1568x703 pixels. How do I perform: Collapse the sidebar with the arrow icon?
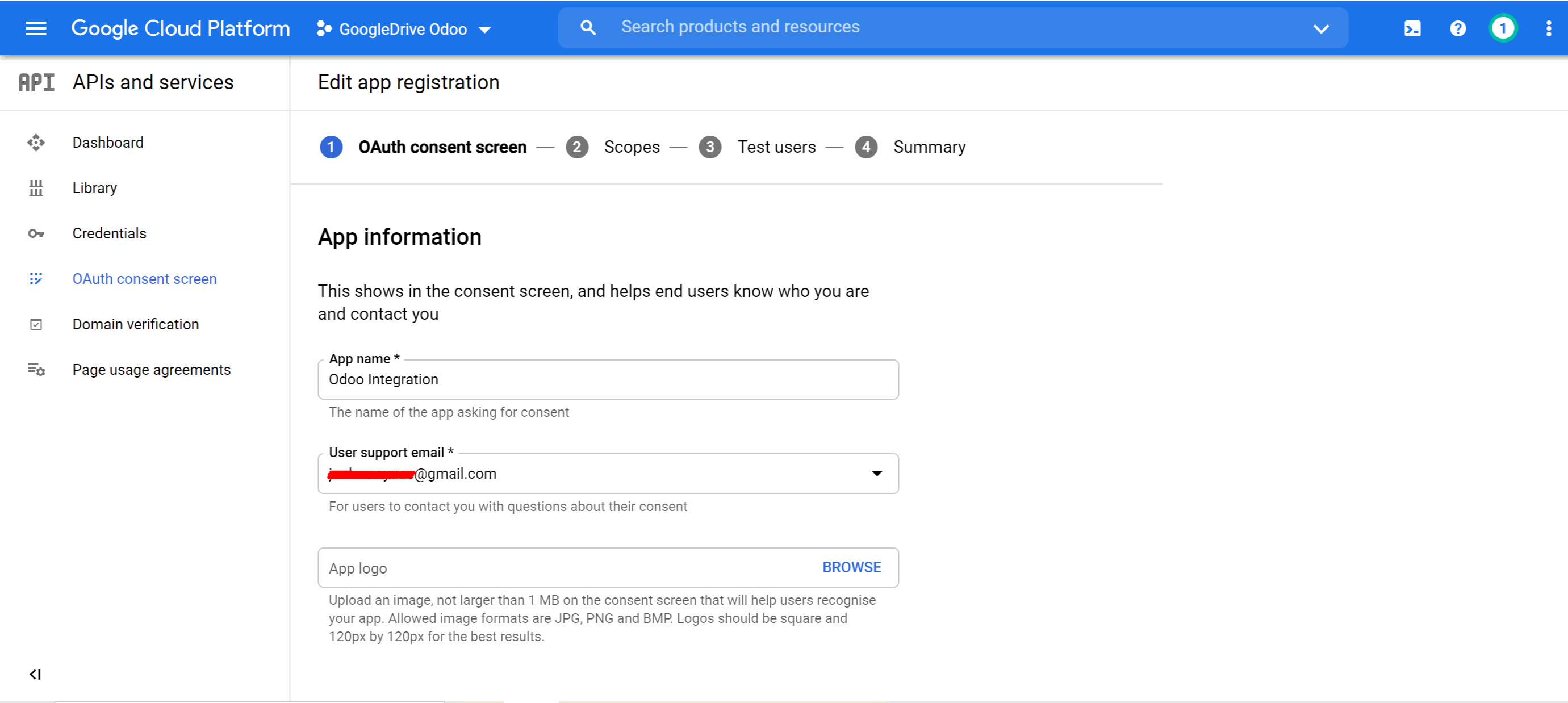[35, 675]
